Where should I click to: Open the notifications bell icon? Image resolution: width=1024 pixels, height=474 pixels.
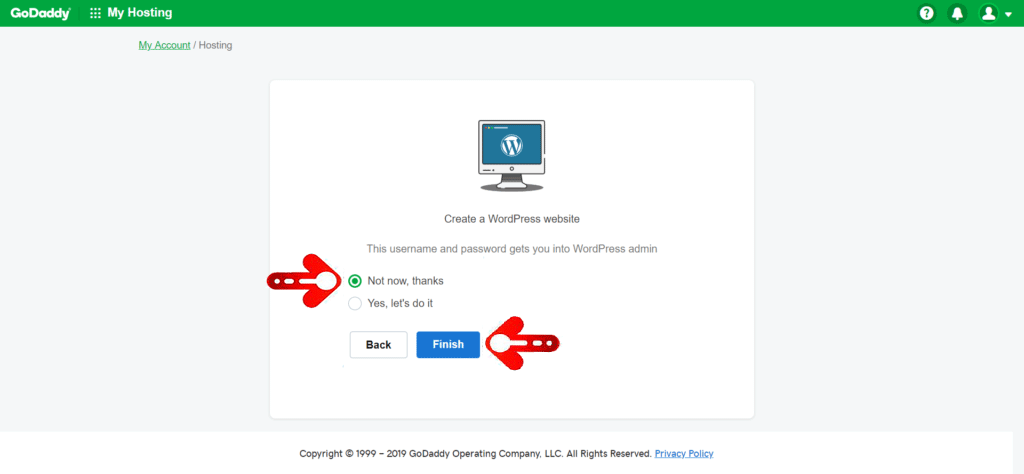point(957,13)
